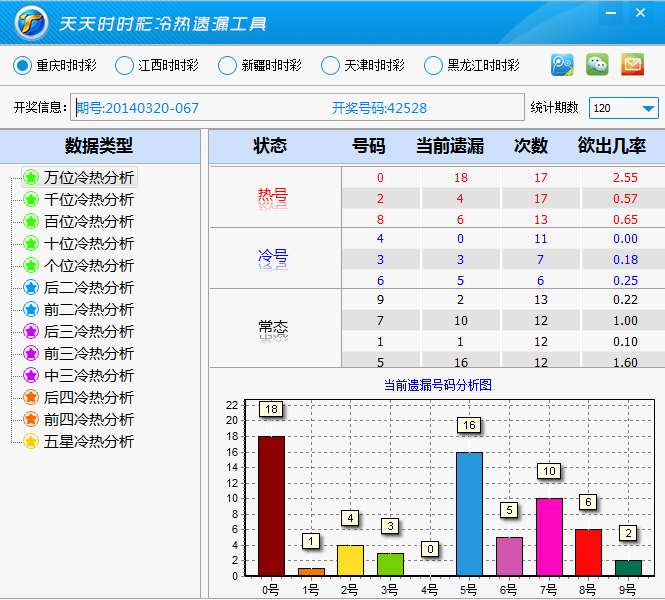665x600 pixels.
Task: Click the 常态 status cell
Action: (x=275, y=328)
